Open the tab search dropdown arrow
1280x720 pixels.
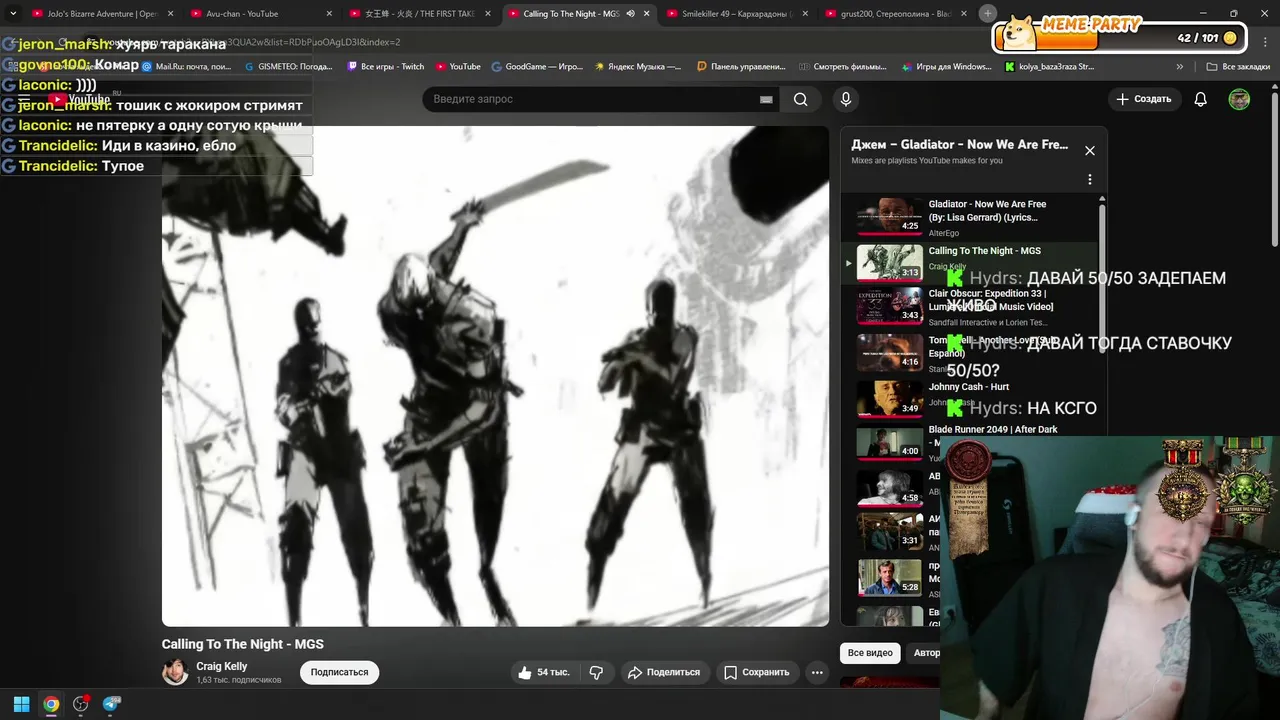(12, 13)
